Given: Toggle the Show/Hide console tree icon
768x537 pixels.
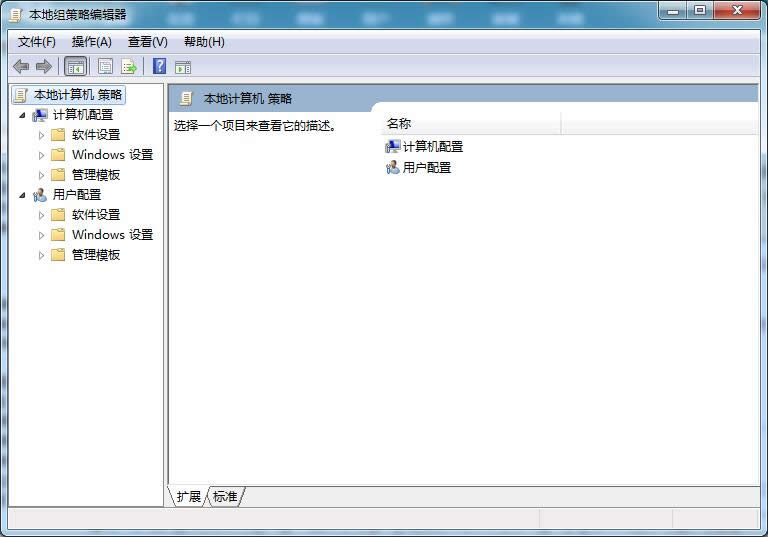Looking at the screenshot, I should [75, 66].
